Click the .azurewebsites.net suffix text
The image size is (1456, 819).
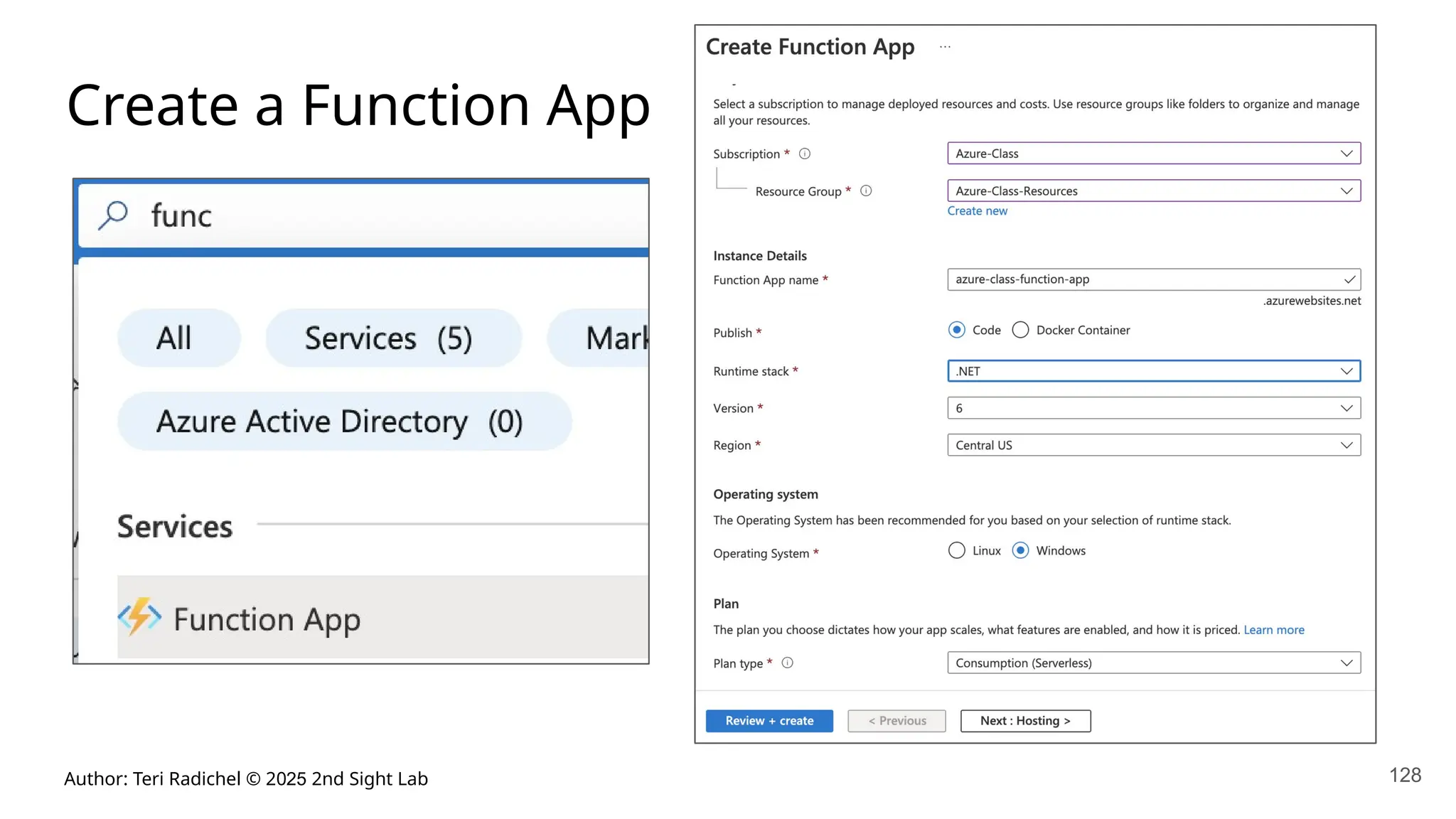[1312, 301]
